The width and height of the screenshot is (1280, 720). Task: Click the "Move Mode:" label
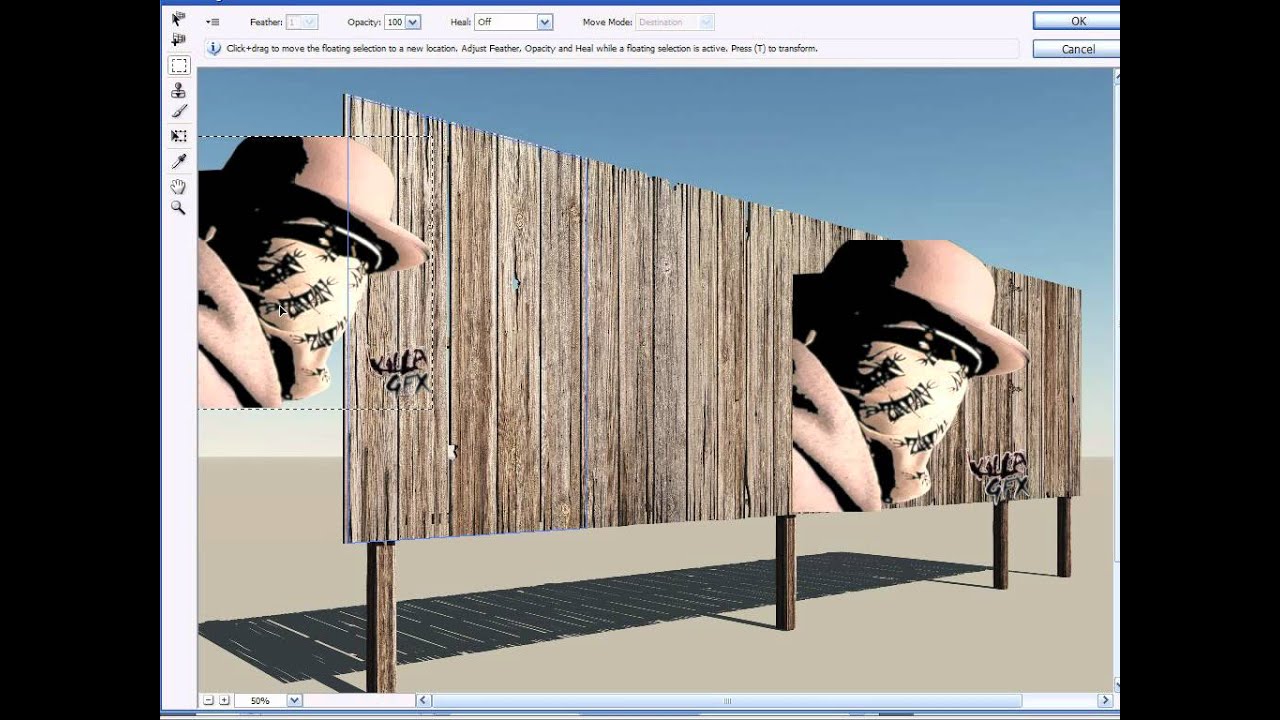(608, 22)
